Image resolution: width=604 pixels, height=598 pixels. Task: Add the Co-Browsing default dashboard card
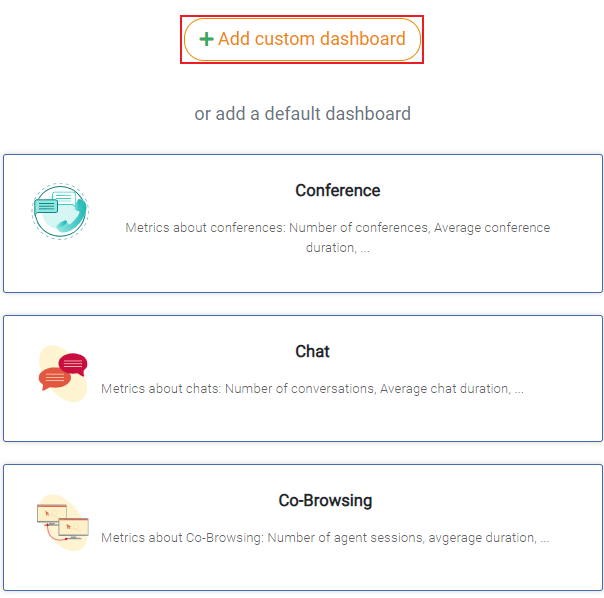click(303, 527)
